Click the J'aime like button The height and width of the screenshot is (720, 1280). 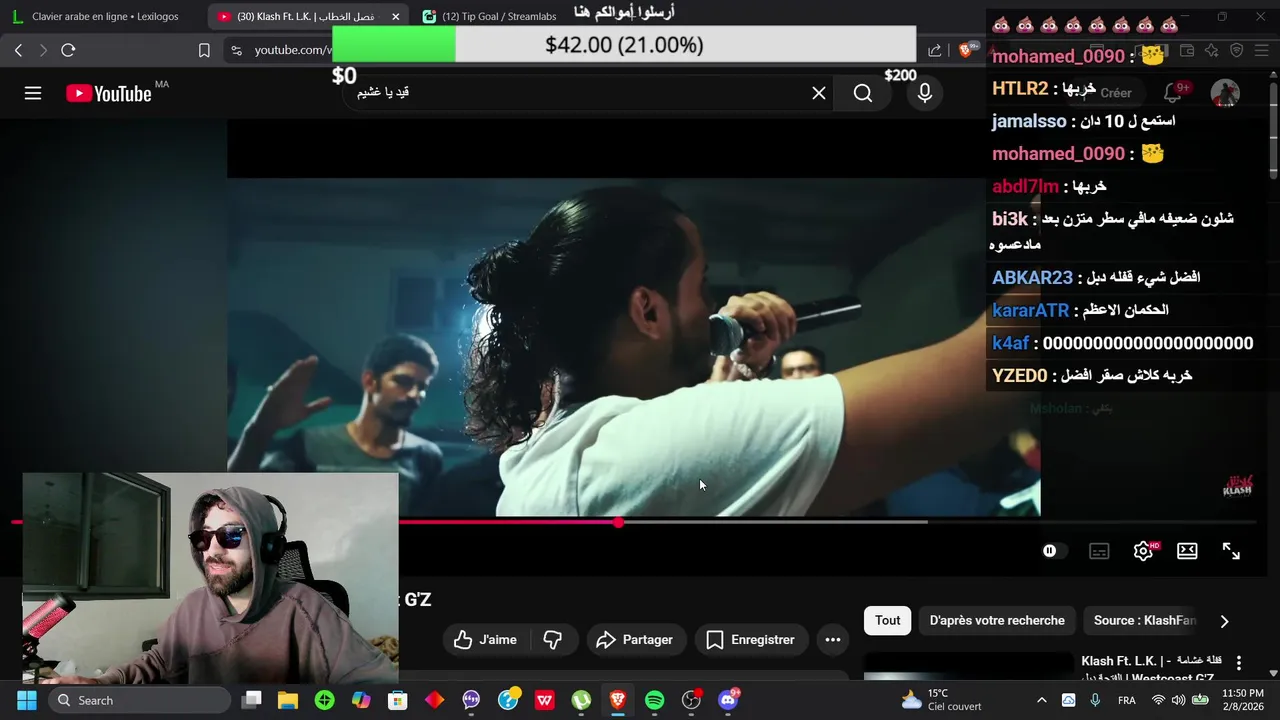tap(486, 640)
